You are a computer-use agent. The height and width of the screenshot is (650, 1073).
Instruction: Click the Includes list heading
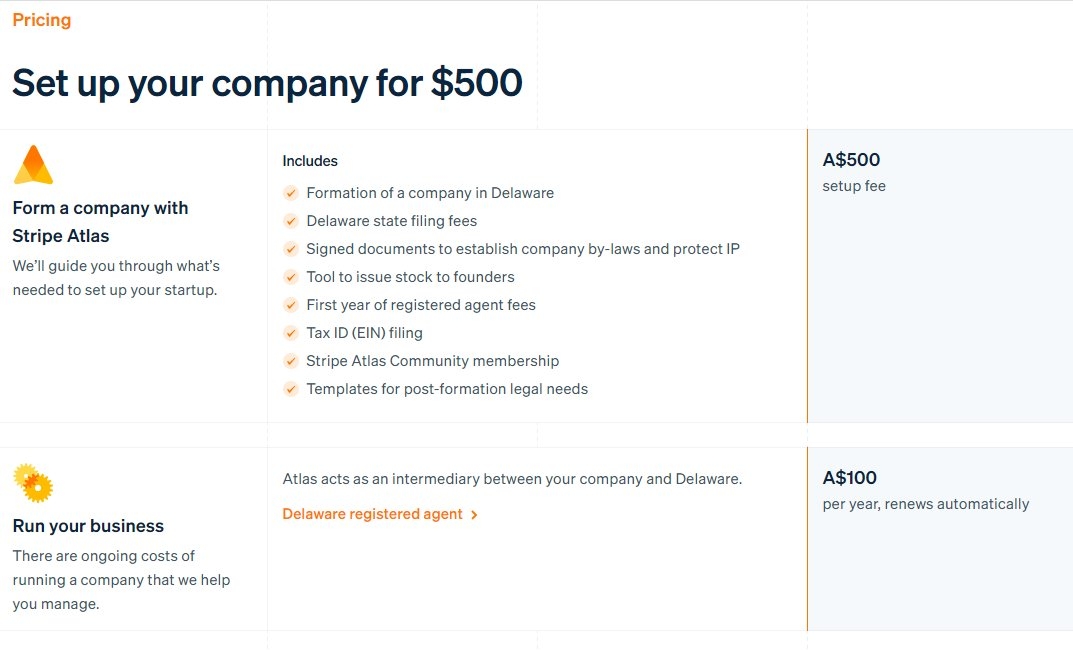[x=310, y=161]
